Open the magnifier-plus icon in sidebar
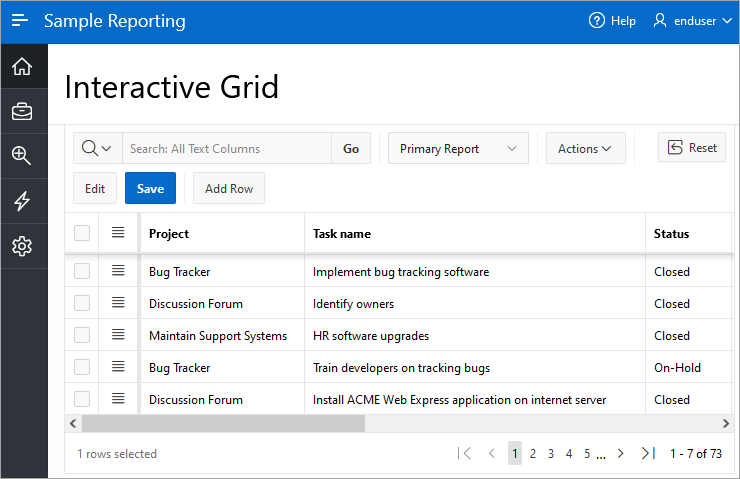The width and height of the screenshot is (740, 479). click(x=22, y=156)
